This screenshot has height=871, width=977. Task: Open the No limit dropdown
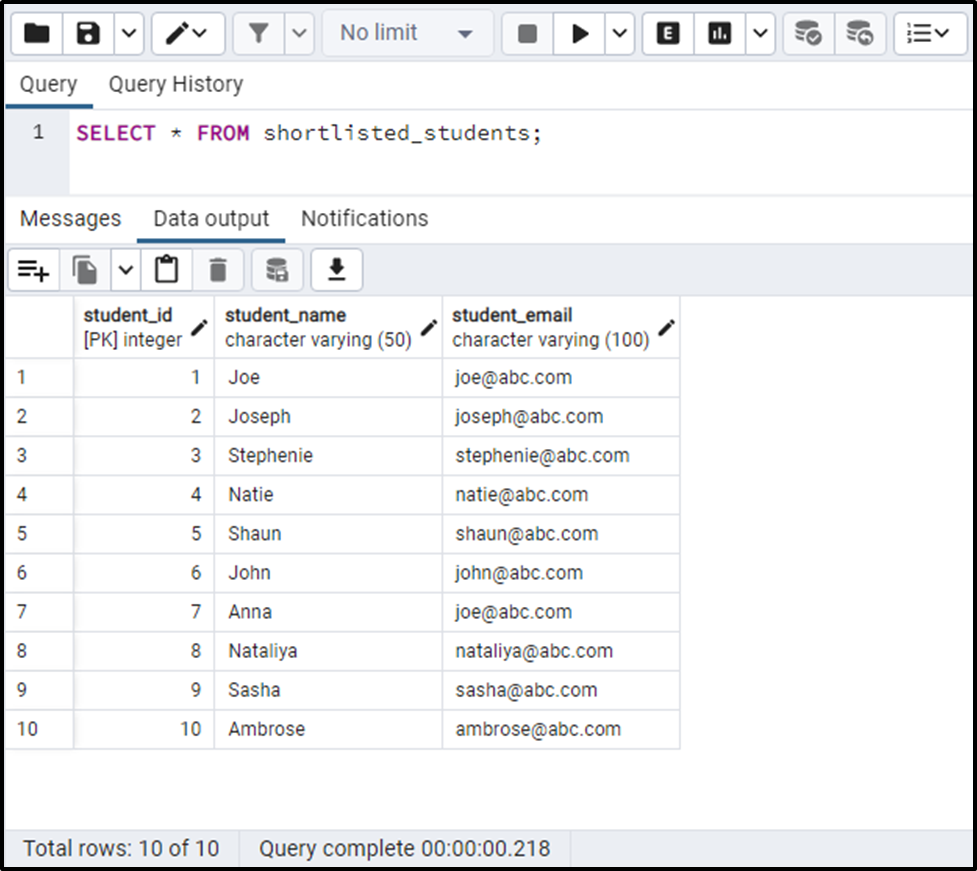pyautogui.click(x=405, y=32)
